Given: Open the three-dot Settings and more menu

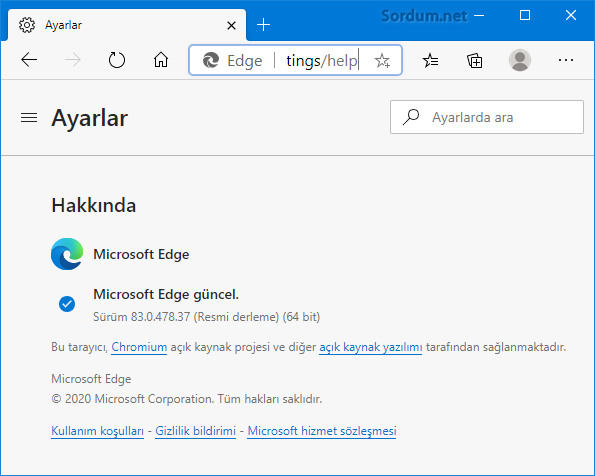Looking at the screenshot, I should click(566, 60).
